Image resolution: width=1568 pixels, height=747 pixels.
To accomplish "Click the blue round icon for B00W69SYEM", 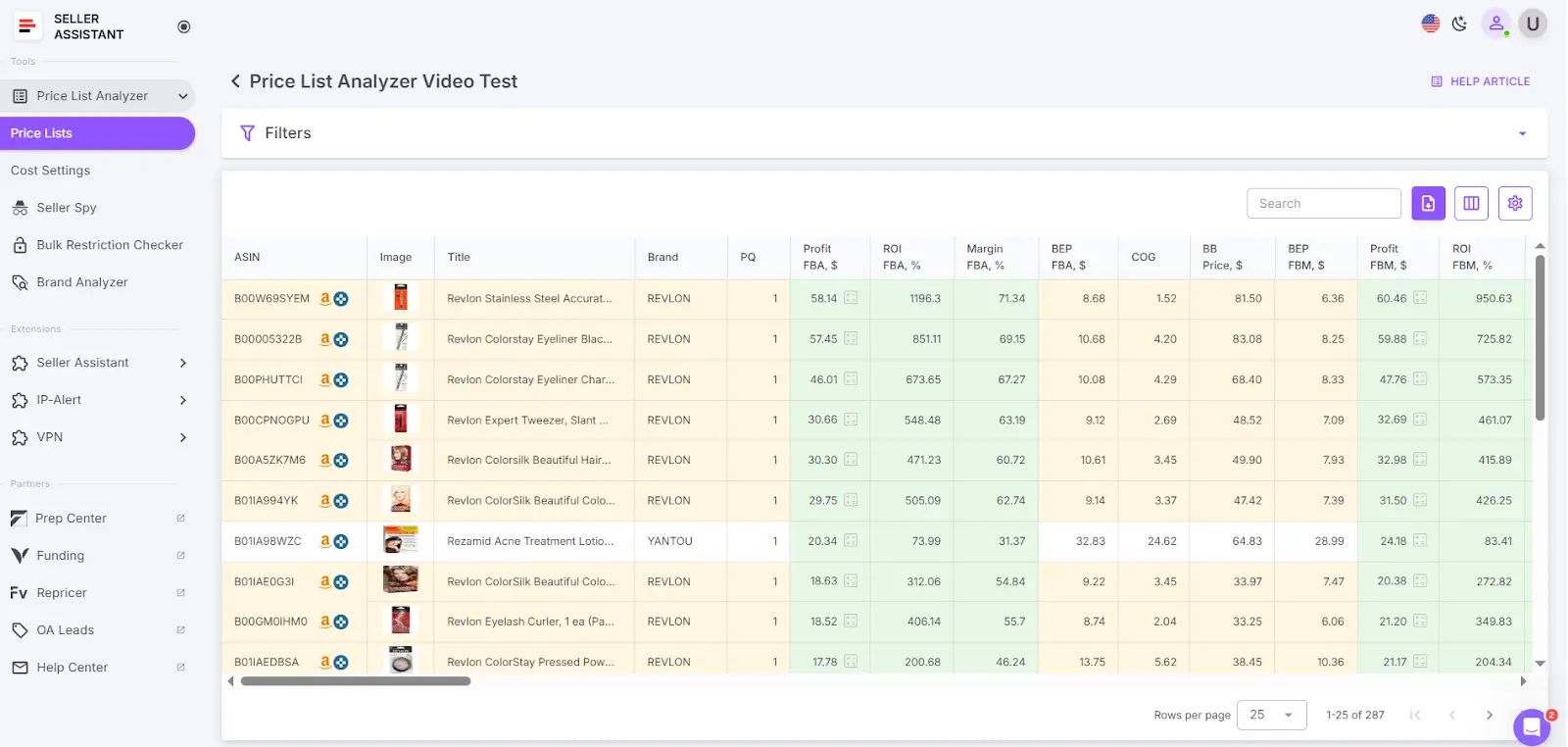I will (x=341, y=299).
